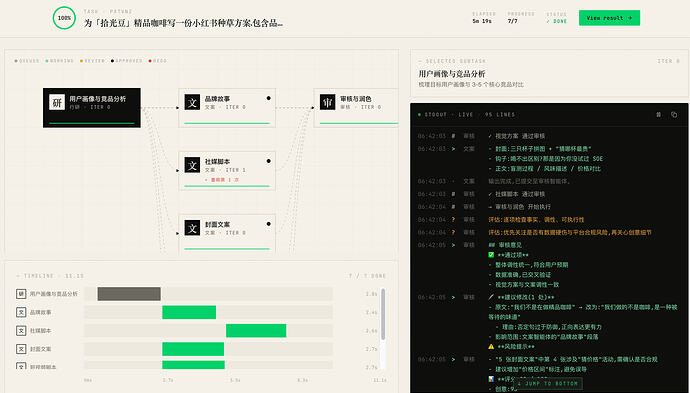Select the green 社媒脚本 timeline bar
The height and width of the screenshot is (393, 690).
(x=256, y=331)
